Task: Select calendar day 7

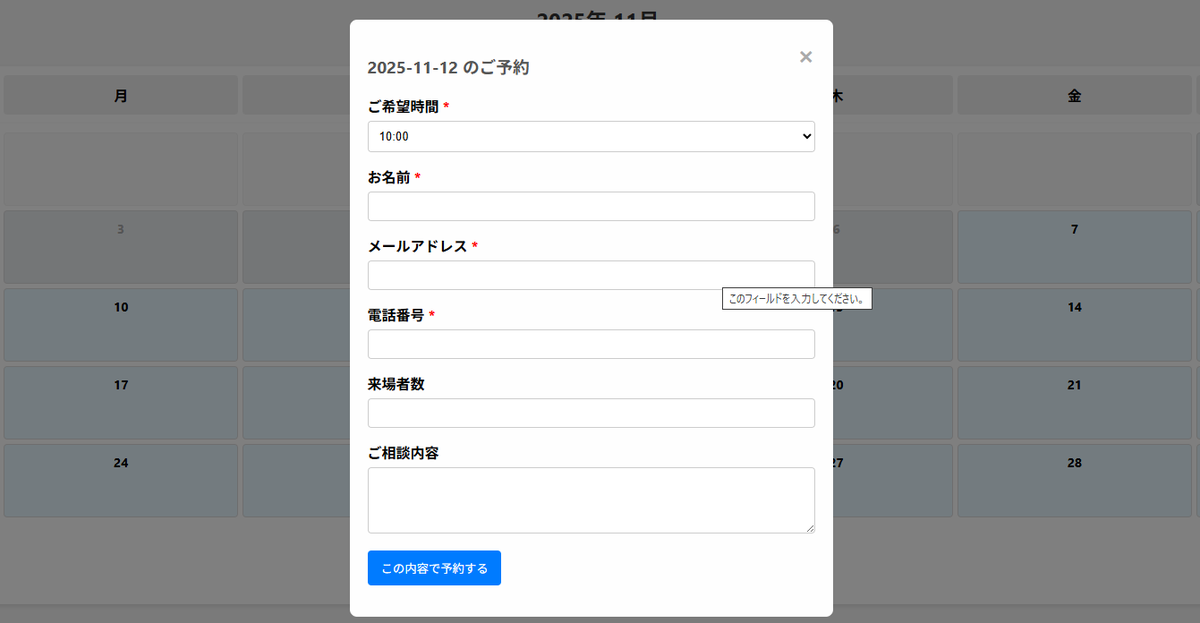Action: (x=1074, y=246)
